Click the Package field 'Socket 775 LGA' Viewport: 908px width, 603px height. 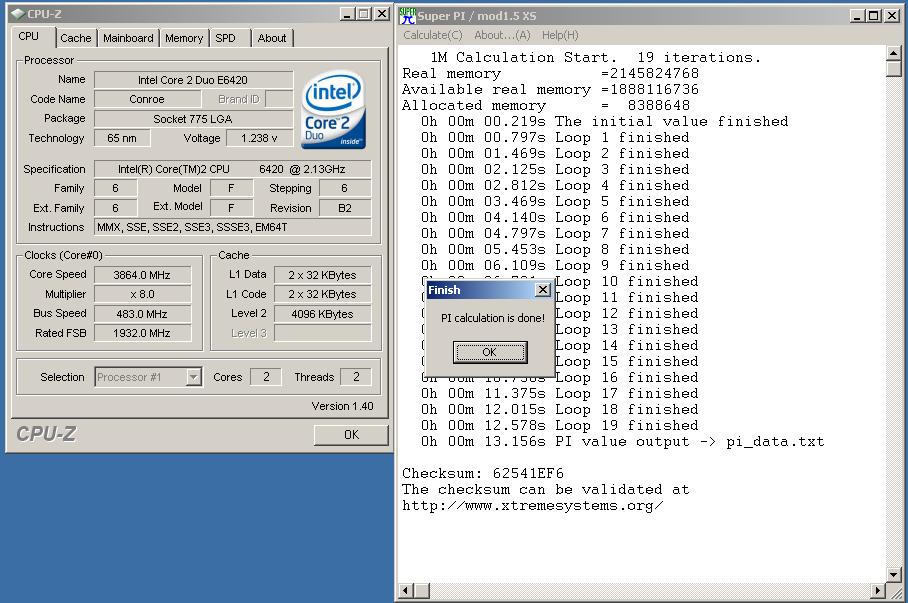[x=193, y=119]
